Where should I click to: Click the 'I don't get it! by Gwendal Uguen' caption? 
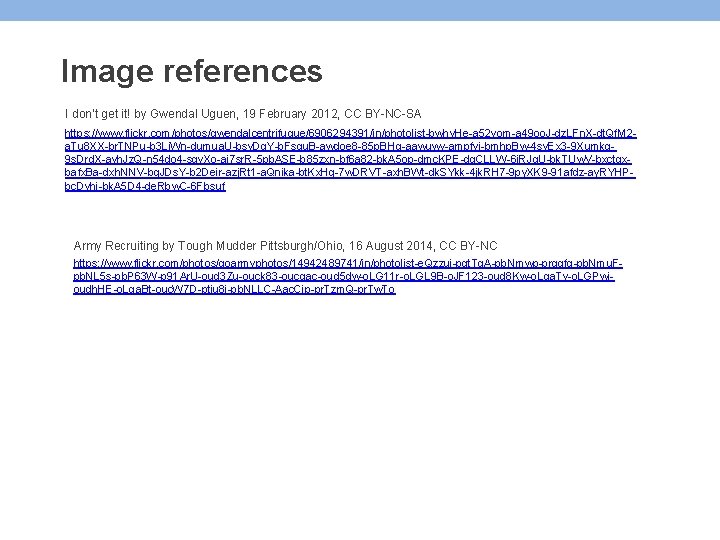(x=243, y=113)
